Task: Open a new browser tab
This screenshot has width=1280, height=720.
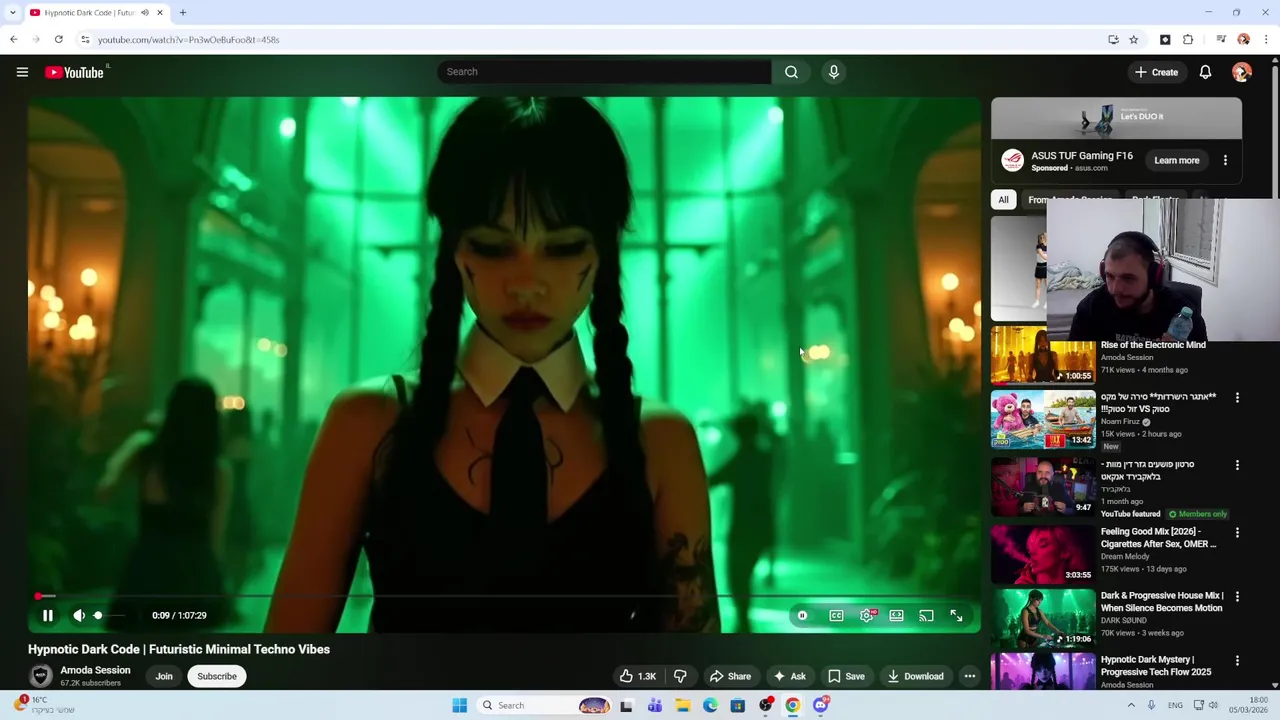Action: point(183,12)
